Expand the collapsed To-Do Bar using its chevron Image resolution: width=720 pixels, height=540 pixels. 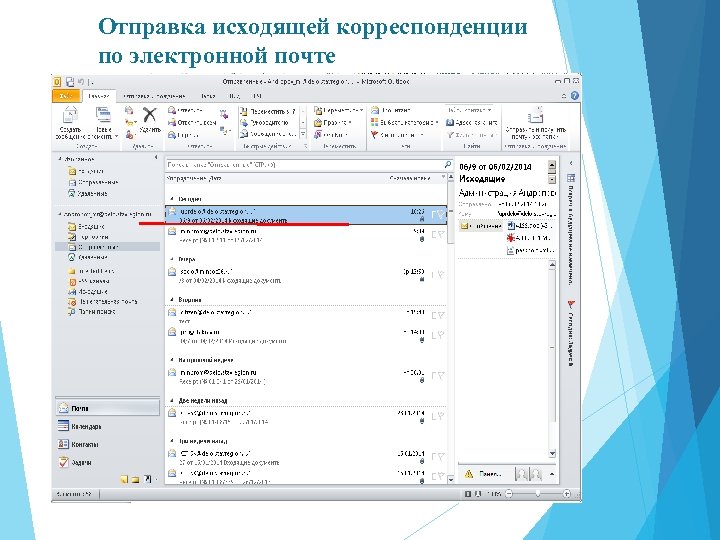pyautogui.click(x=571, y=163)
